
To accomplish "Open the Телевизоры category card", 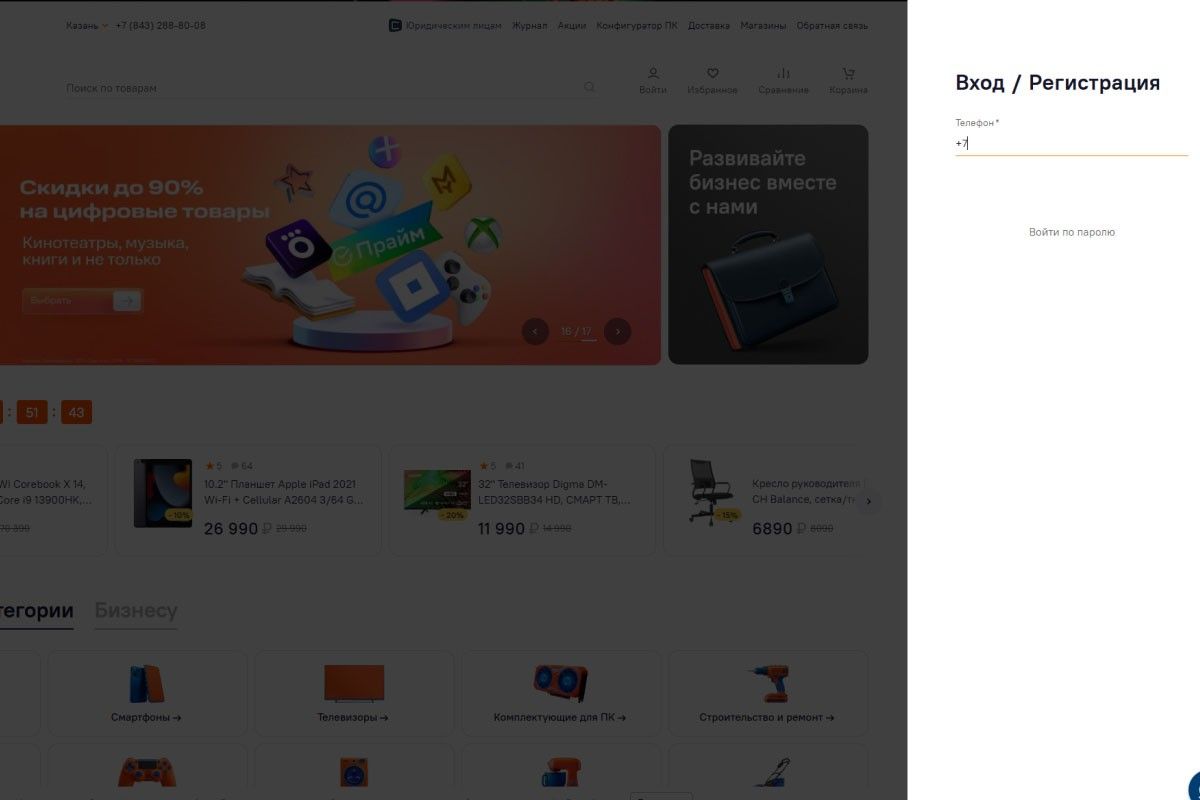I will tap(353, 693).
